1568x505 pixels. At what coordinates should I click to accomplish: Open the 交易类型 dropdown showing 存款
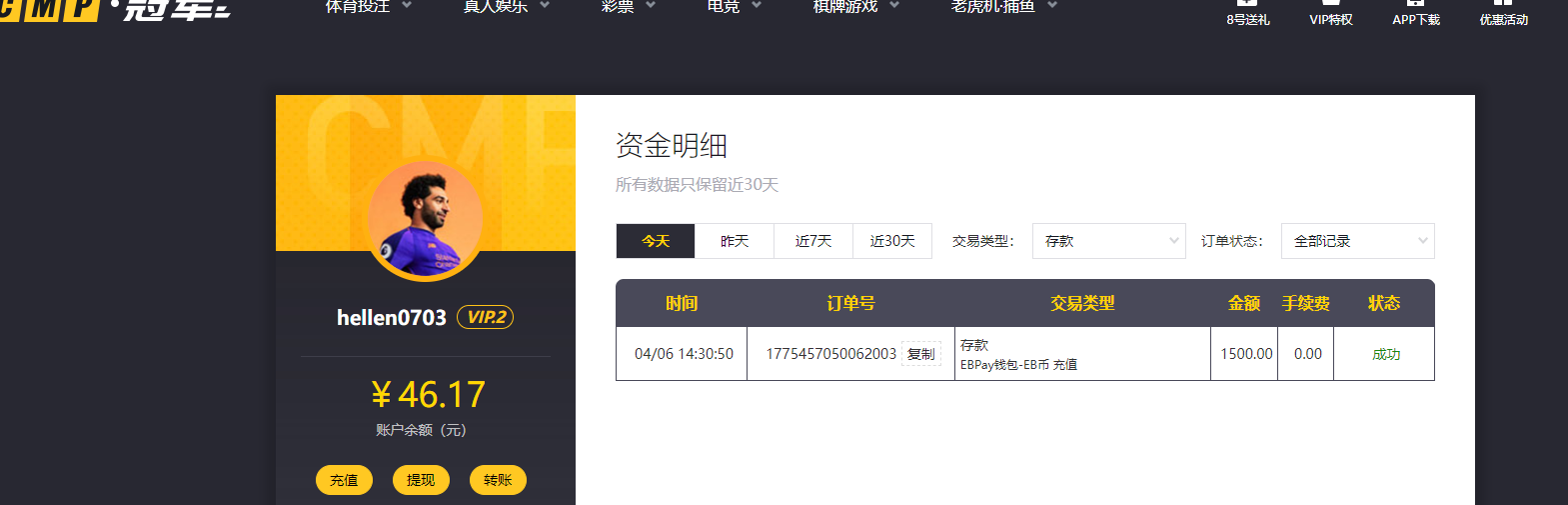[x=1108, y=241]
